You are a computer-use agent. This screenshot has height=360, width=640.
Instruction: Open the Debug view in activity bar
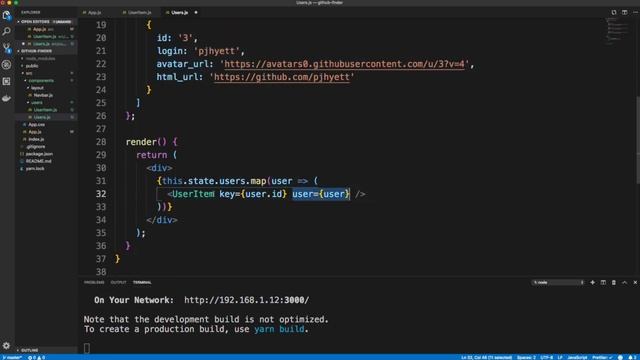(x=7, y=64)
